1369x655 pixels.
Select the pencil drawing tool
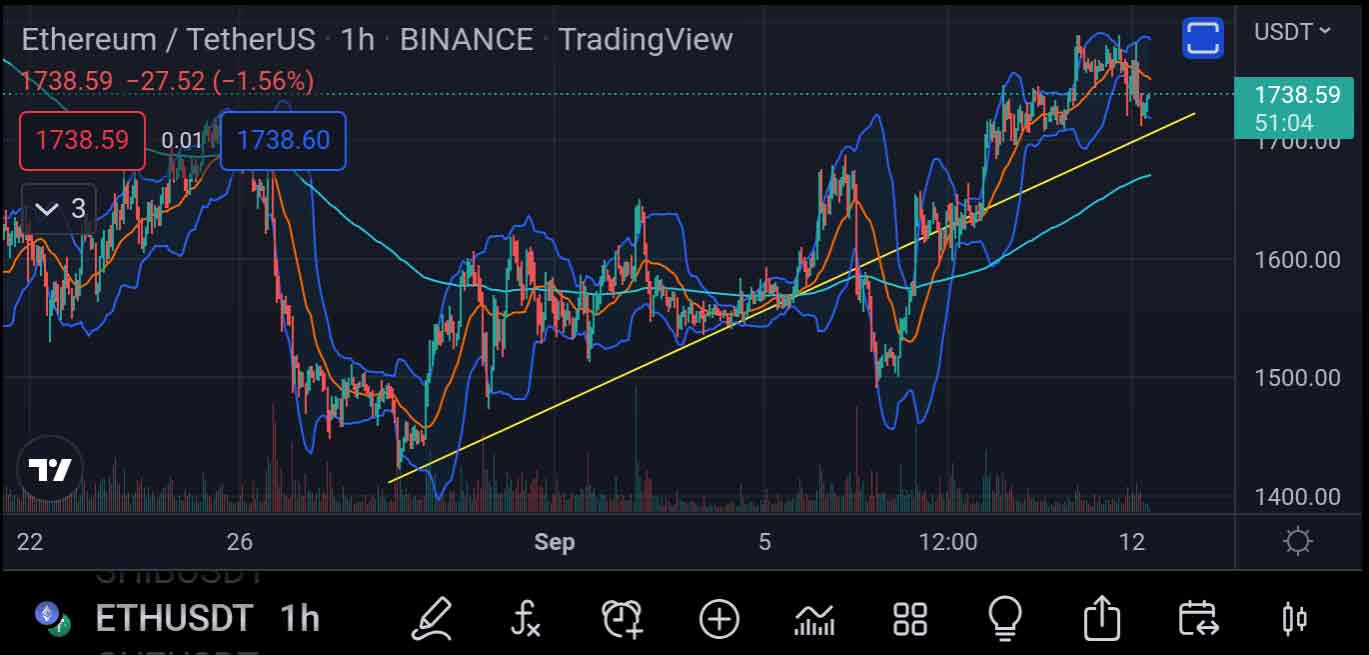tap(433, 619)
